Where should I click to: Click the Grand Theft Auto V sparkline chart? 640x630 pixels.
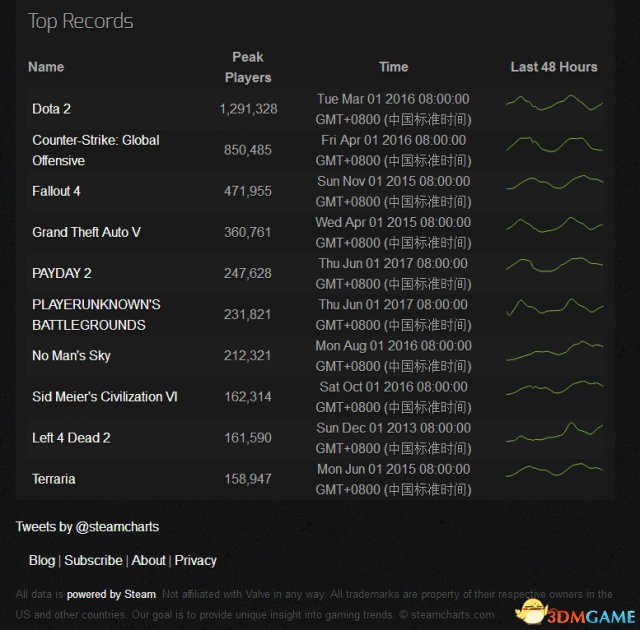(x=554, y=225)
